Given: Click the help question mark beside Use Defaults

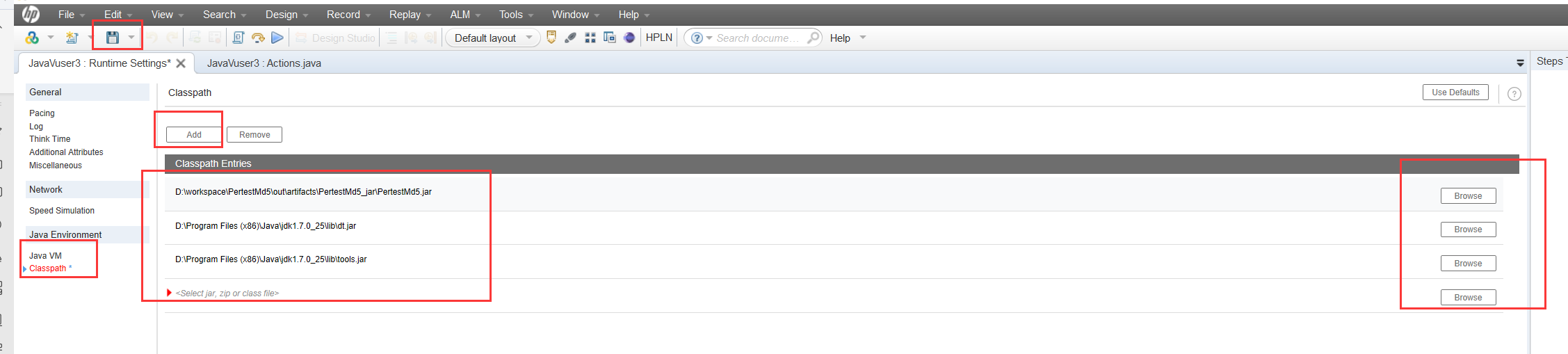Looking at the screenshot, I should 1514,94.
